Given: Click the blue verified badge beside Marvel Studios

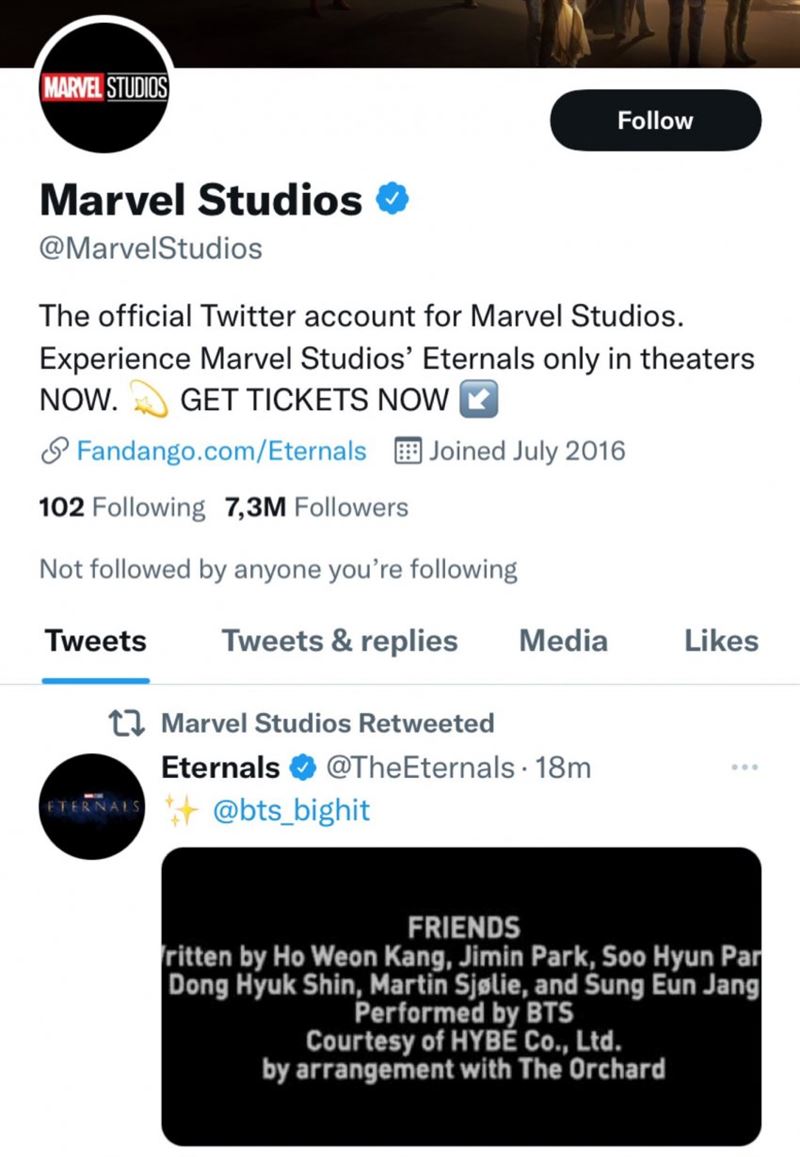Looking at the screenshot, I should coord(393,199).
